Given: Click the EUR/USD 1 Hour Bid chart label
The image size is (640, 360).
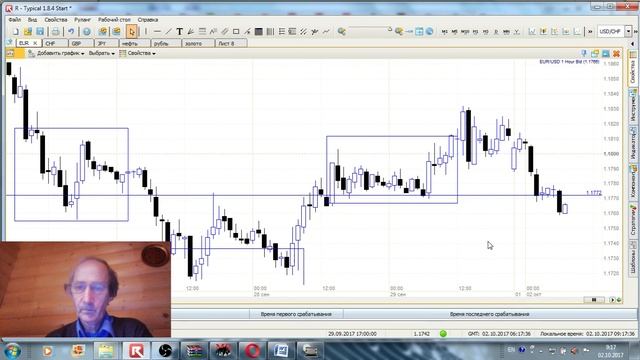Looking at the screenshot, I should click(x=569, y=62).
